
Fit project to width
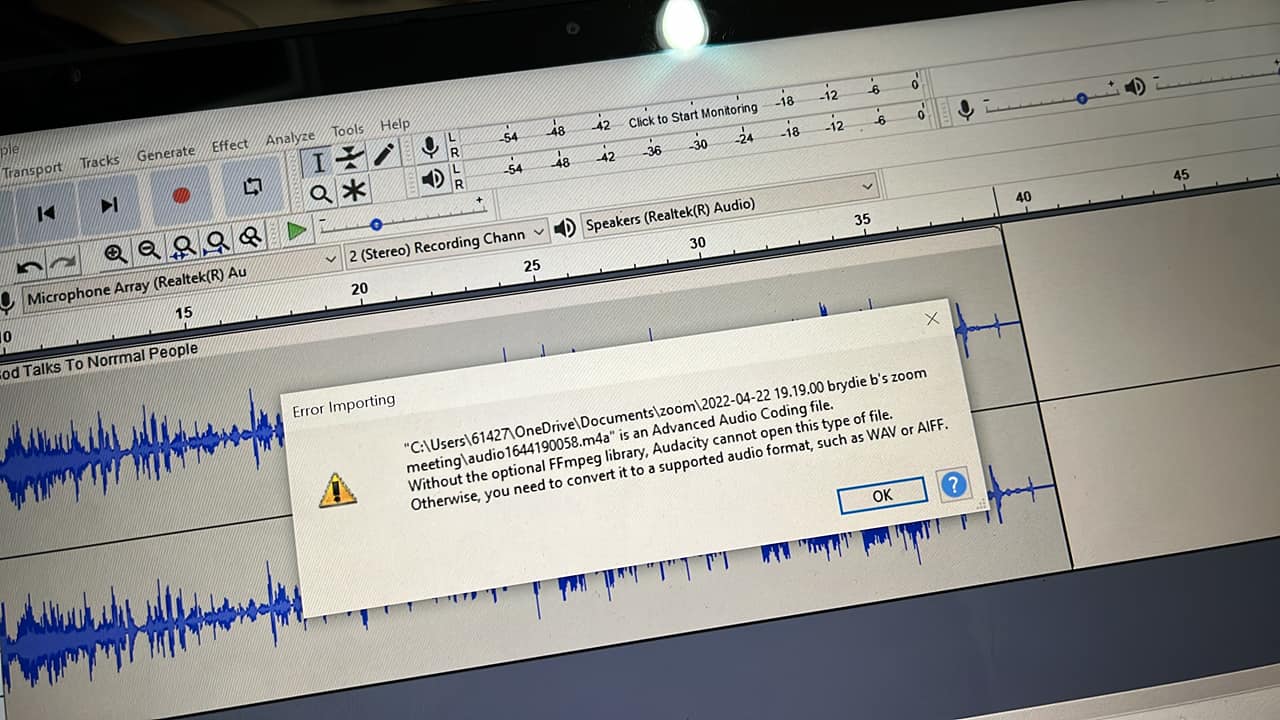tap(217, 242)
